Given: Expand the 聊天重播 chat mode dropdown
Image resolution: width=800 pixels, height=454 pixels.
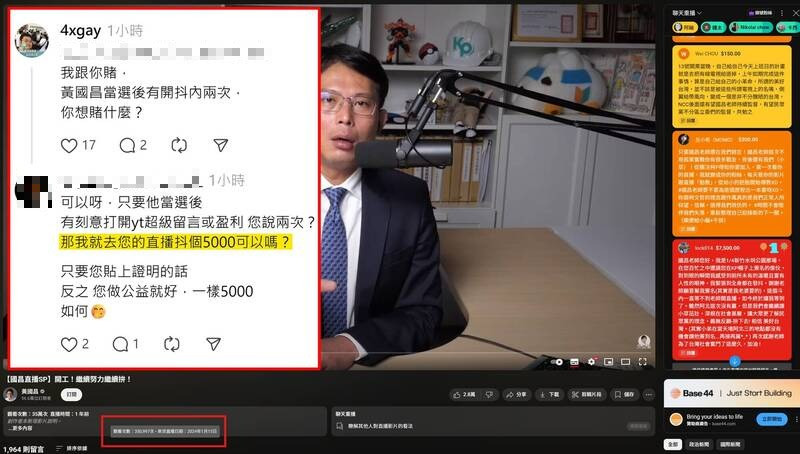Looking at the screenshot, I should (687, 12).
